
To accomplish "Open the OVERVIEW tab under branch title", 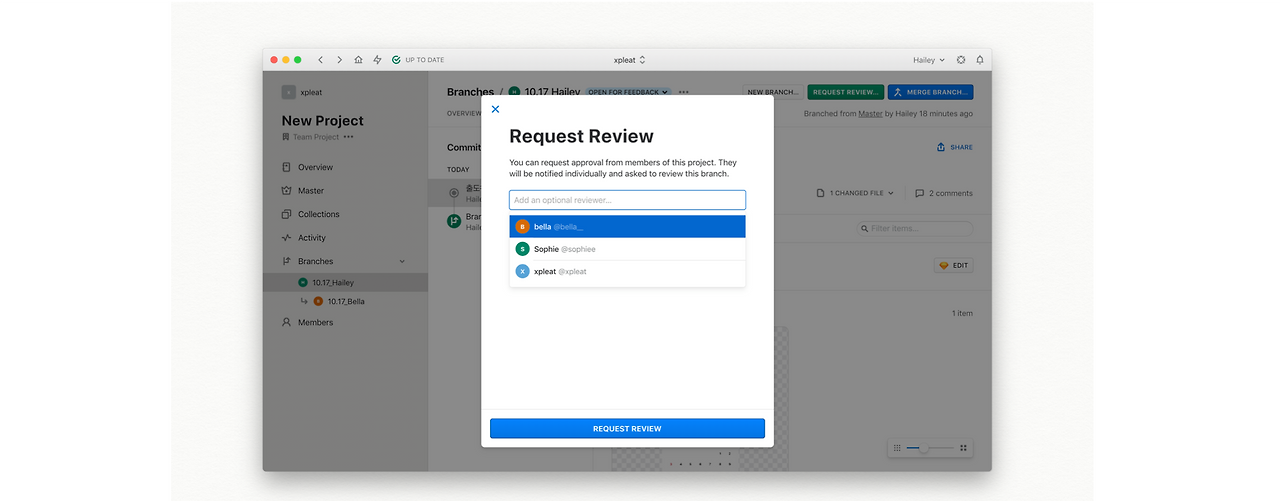I will (464, 114).
